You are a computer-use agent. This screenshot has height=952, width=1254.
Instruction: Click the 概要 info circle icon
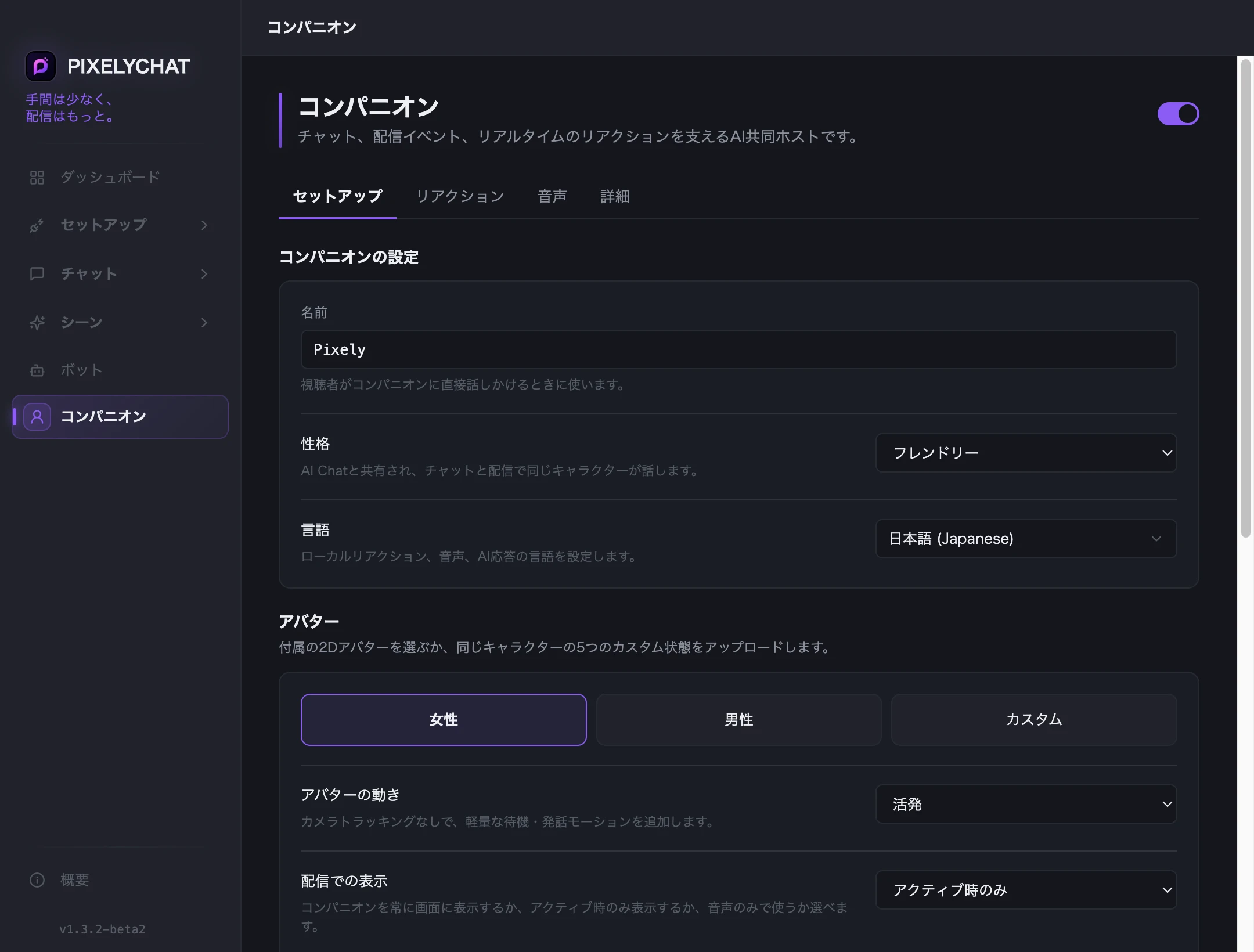37,880
